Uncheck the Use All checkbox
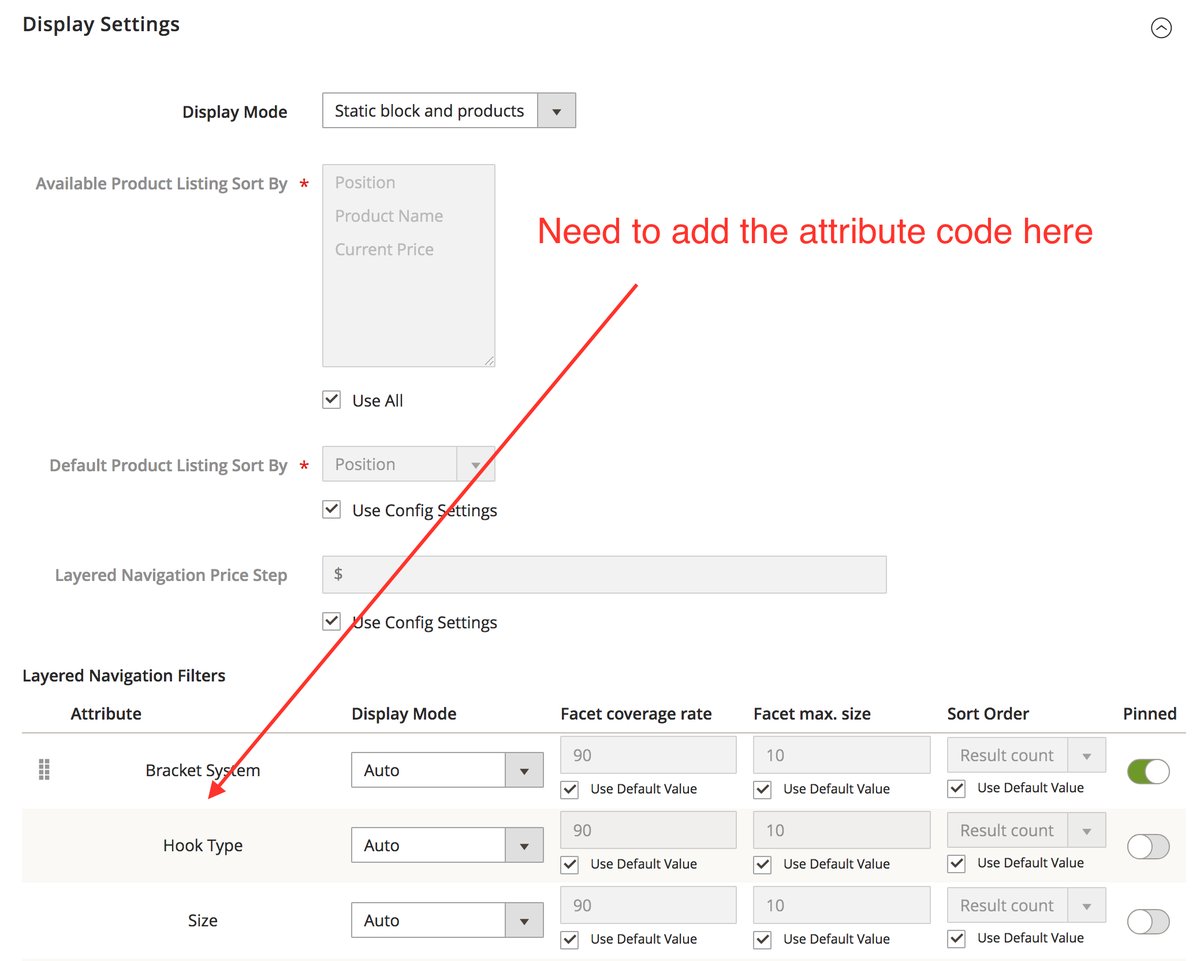This screenshot has height=961, width=1200. (331, 399)
